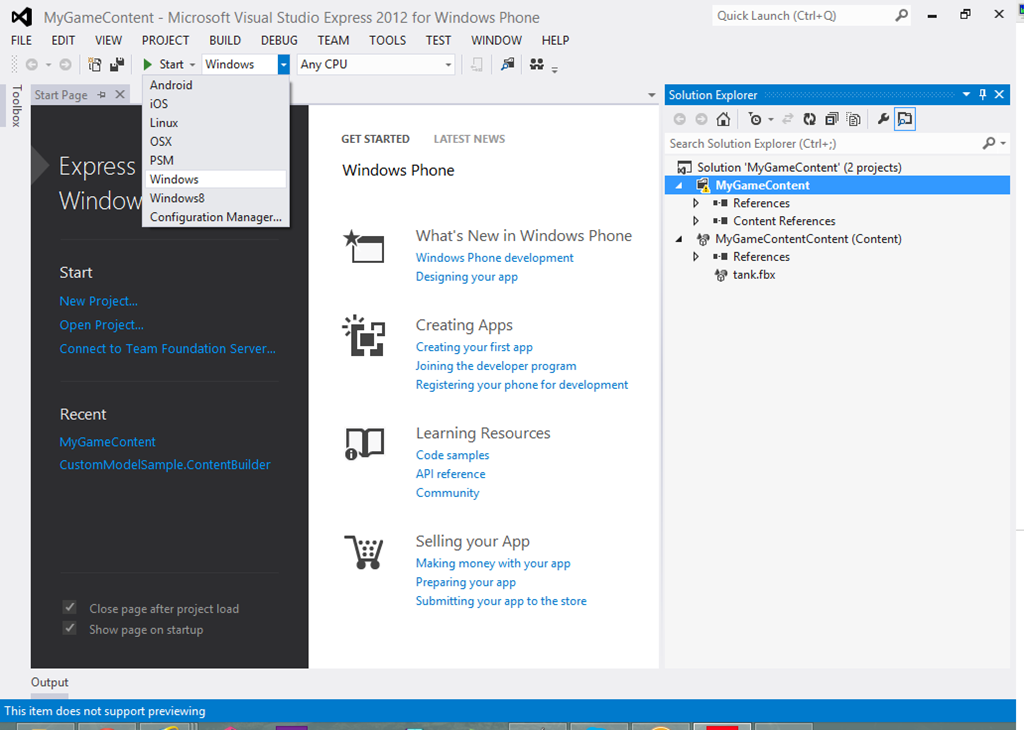Collapse the MyGameContentContent (Content) project node
Viewport: 1024px width, 730px height.
click(x=679, y=239)
